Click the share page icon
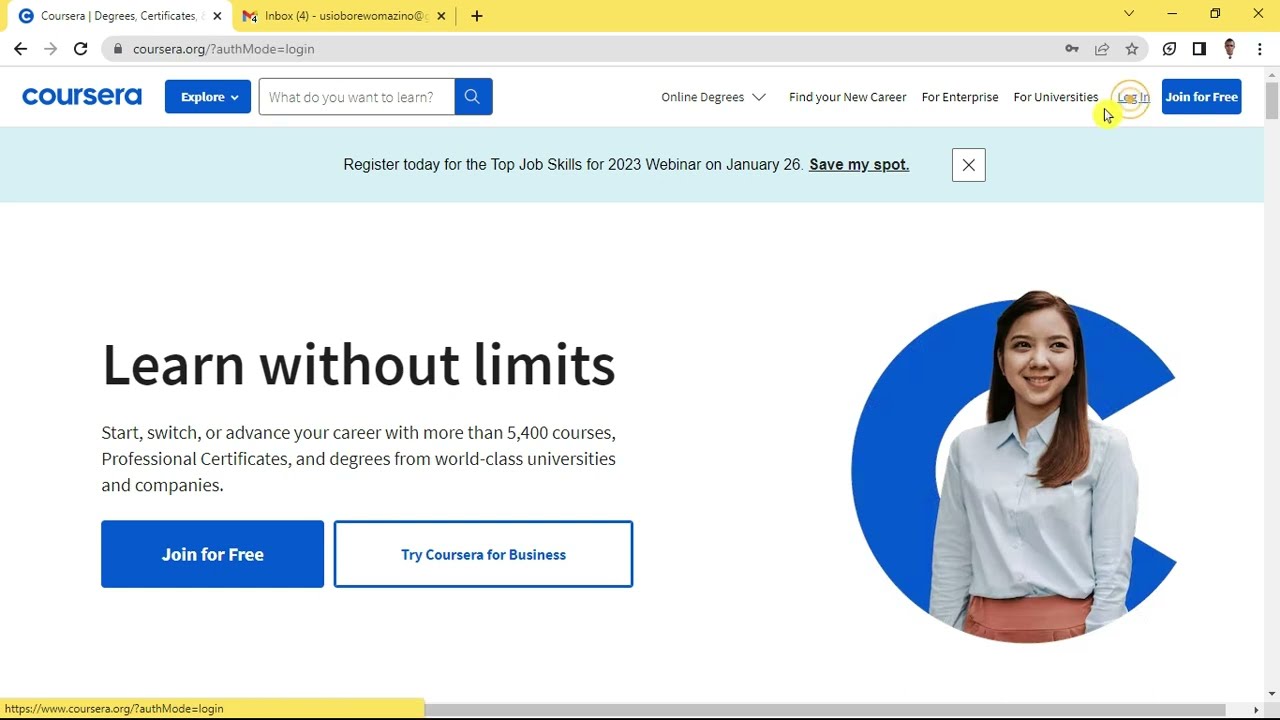 (x=1102, y=49)
